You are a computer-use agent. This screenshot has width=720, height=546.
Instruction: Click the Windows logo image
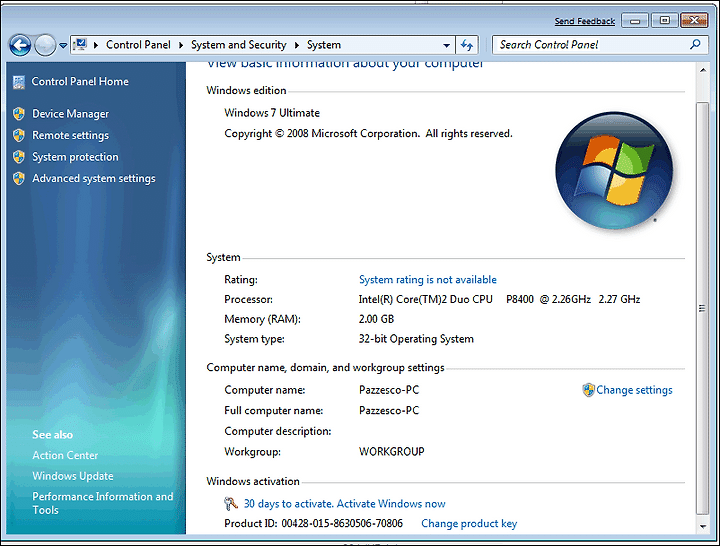click(x=614, y=171)
